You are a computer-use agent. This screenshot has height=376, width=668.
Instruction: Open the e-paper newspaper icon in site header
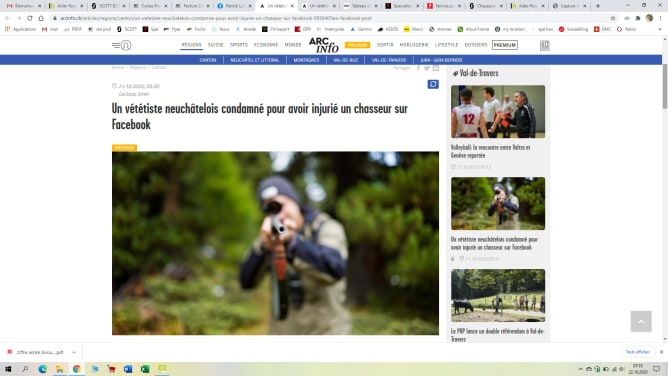coord(544,45)
